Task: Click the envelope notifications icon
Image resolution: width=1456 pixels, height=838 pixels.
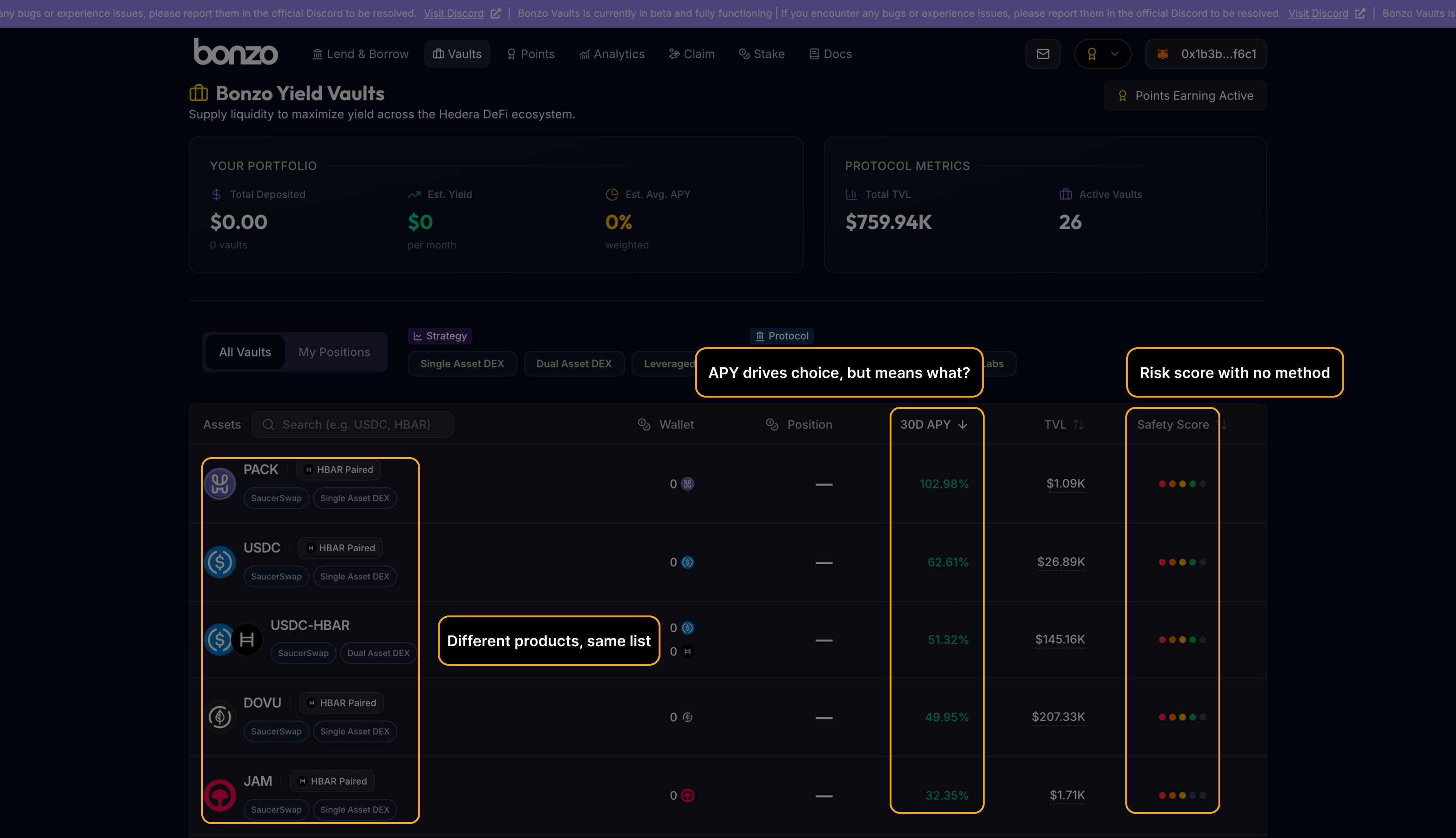Action: click(1043, 54)
